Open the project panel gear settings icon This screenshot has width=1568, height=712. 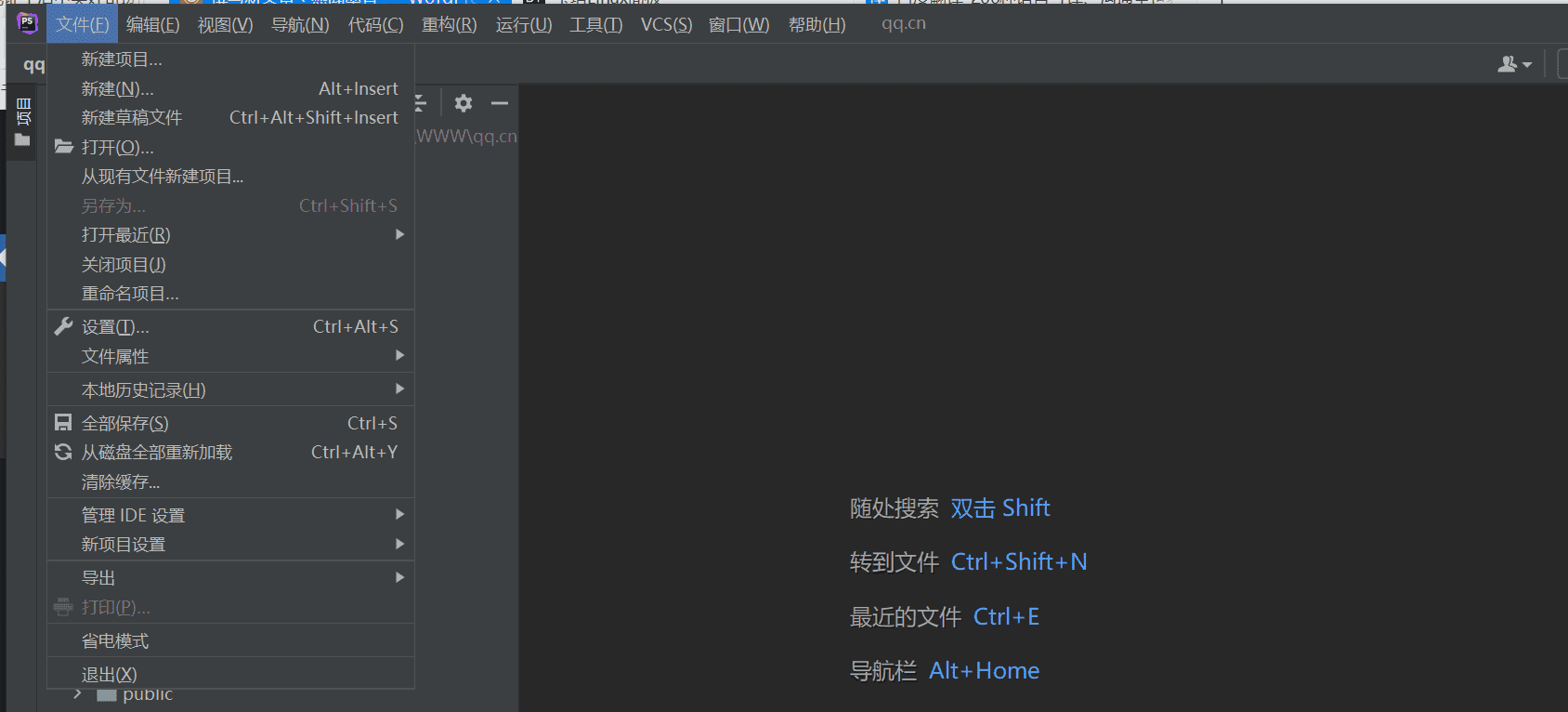[x=464, y=103]
